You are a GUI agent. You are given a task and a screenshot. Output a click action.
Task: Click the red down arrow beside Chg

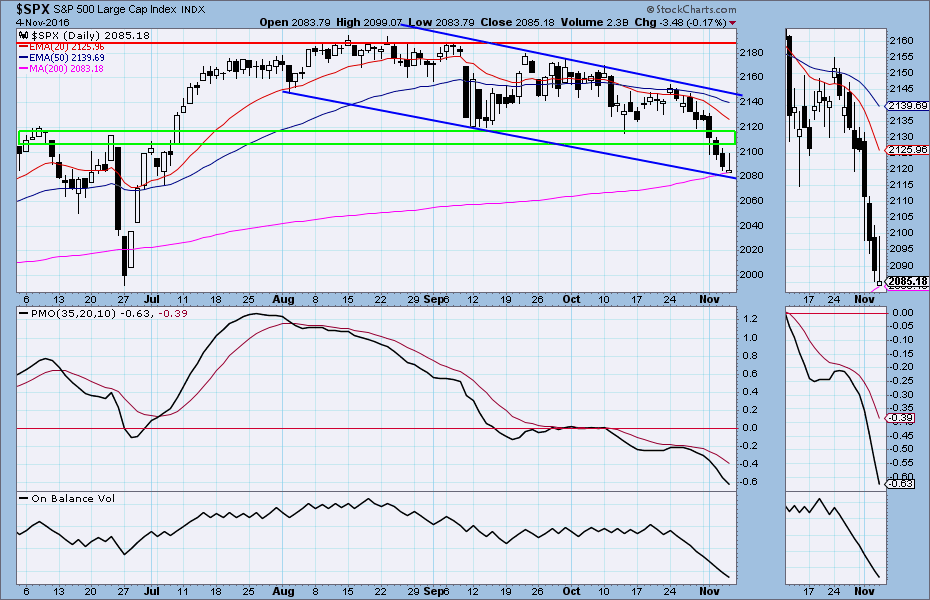point(732,22)
